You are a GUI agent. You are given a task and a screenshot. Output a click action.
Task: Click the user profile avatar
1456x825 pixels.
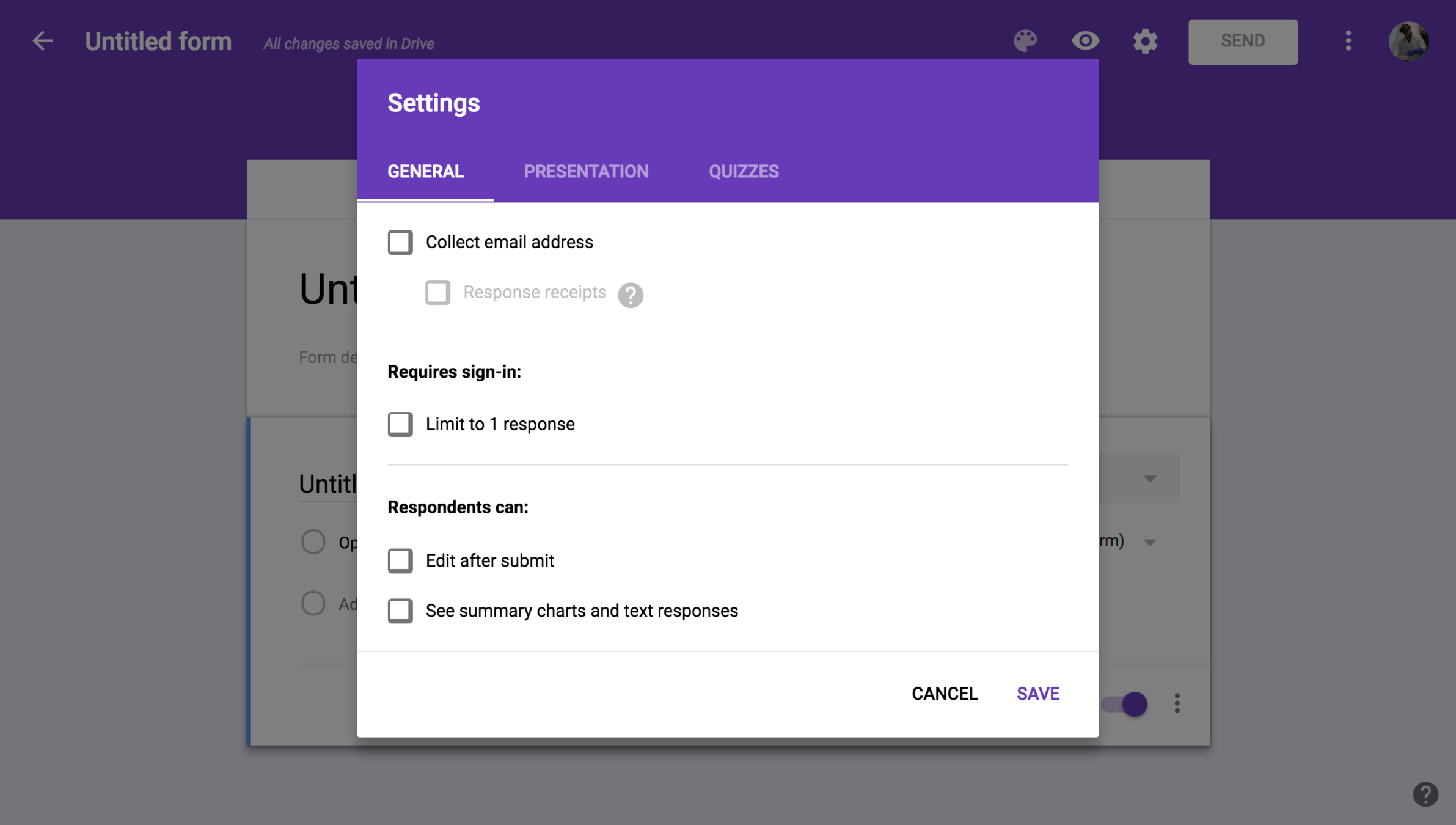(1408, 41)
